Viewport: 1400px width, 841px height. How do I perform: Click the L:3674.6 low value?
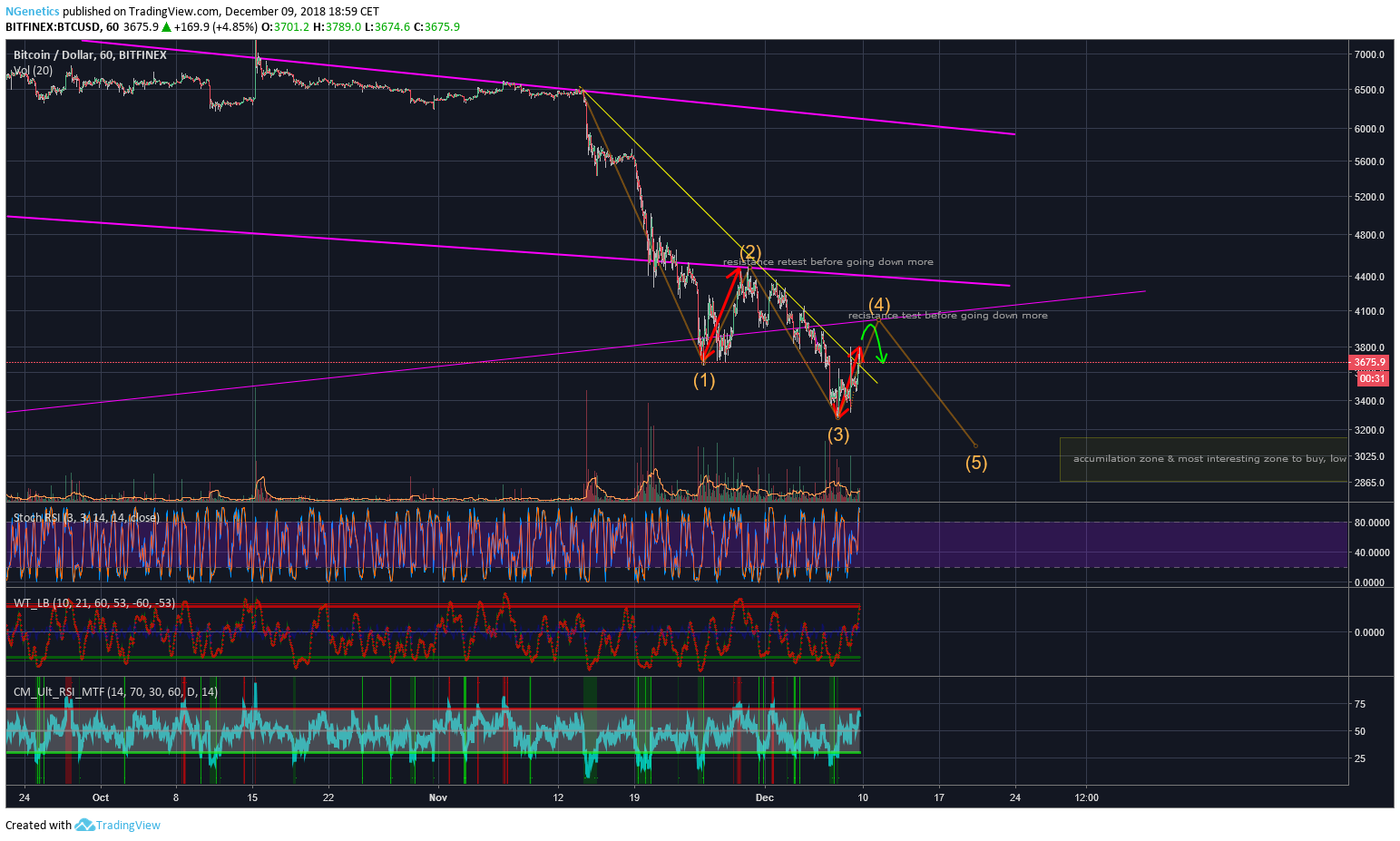(x=387, y=27)
